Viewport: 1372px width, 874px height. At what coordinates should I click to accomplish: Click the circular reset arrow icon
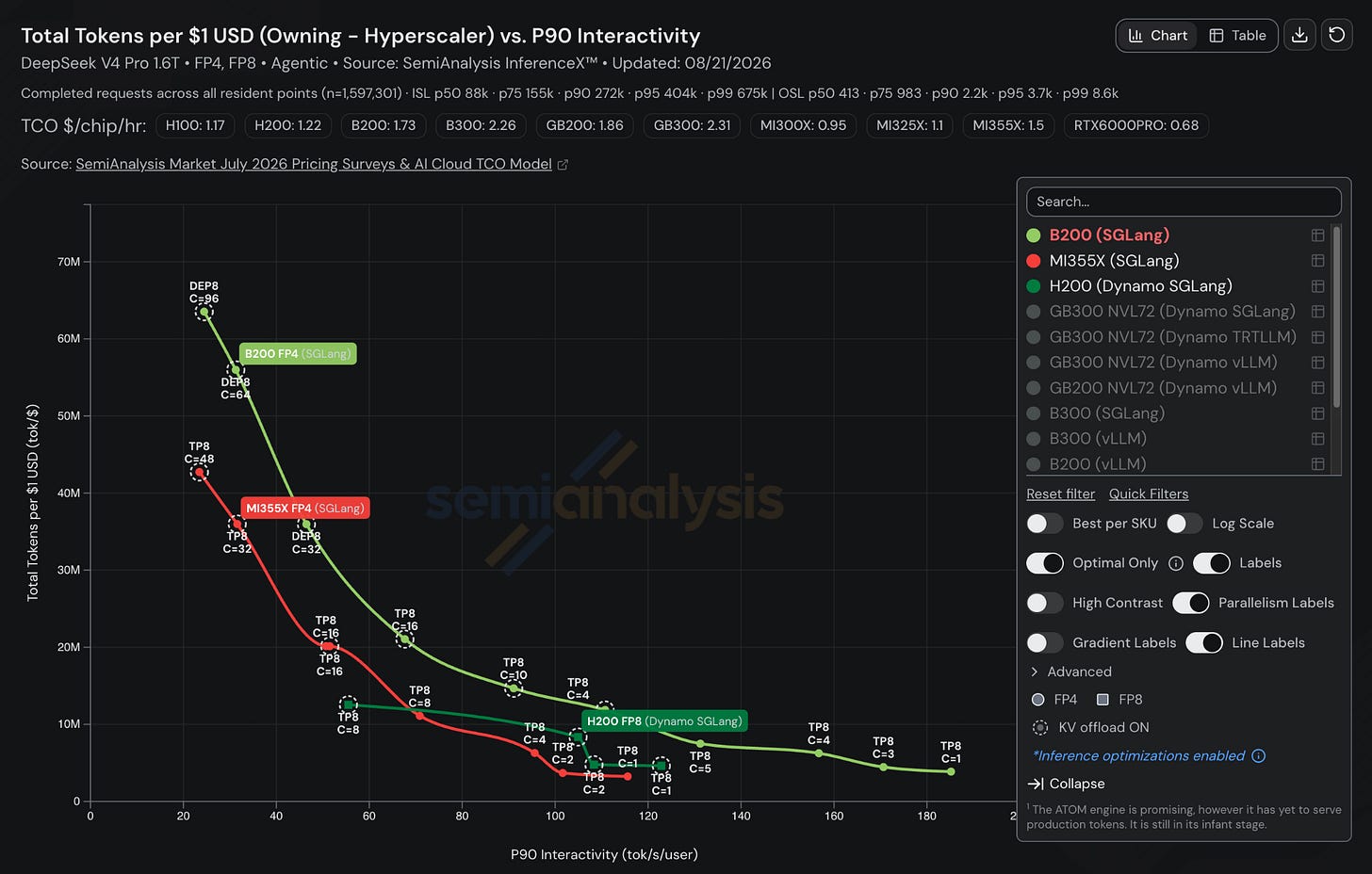coord(1336,35)
